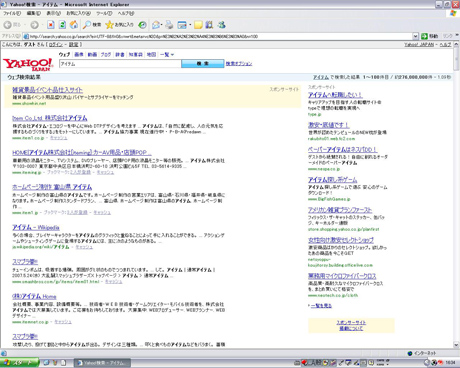Image resolution: width=460 pixels, height=368 pixels.
Task: Switch to the 画像 search tab
Action: point(79,54)
